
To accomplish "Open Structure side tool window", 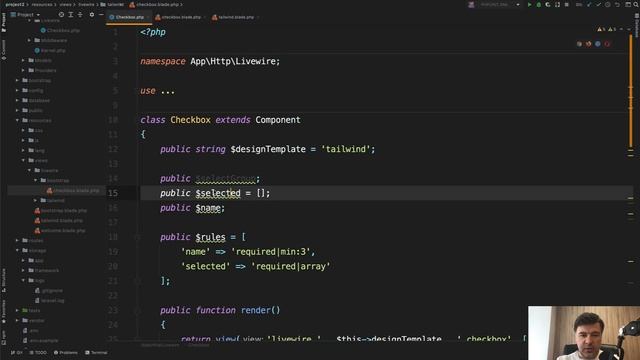I will (4, 280).
